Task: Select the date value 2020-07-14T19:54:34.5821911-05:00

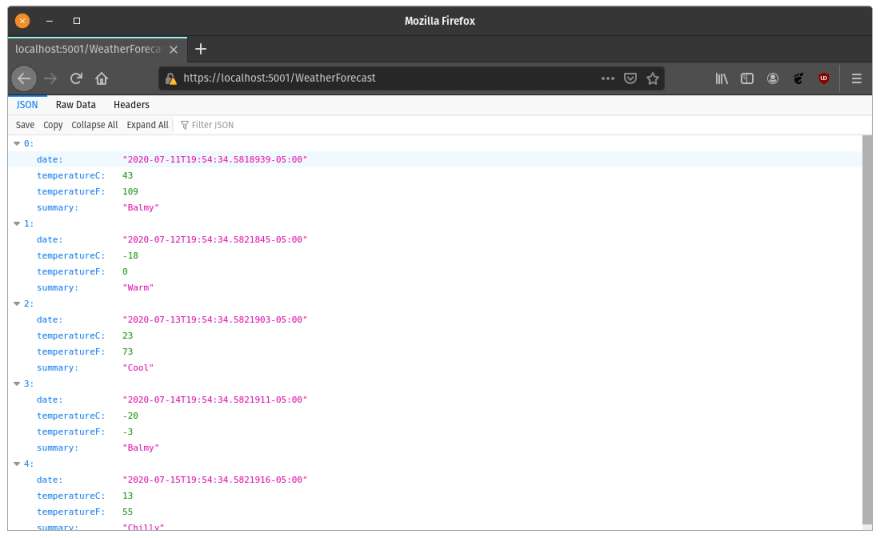Action: pyautogui.click(x=215, y=400)
